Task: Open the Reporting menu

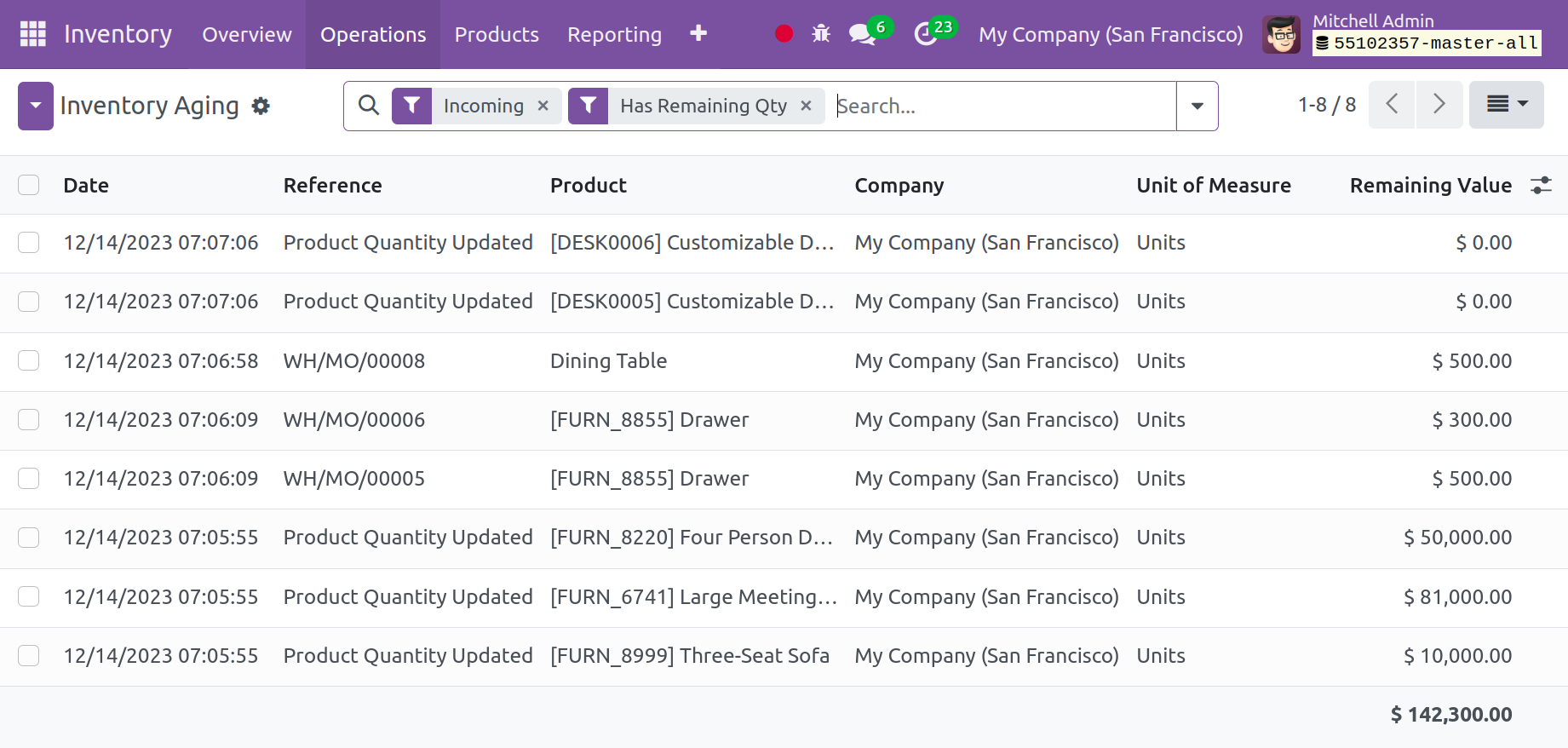Action: pyautogui.click(x=614, y=34)
